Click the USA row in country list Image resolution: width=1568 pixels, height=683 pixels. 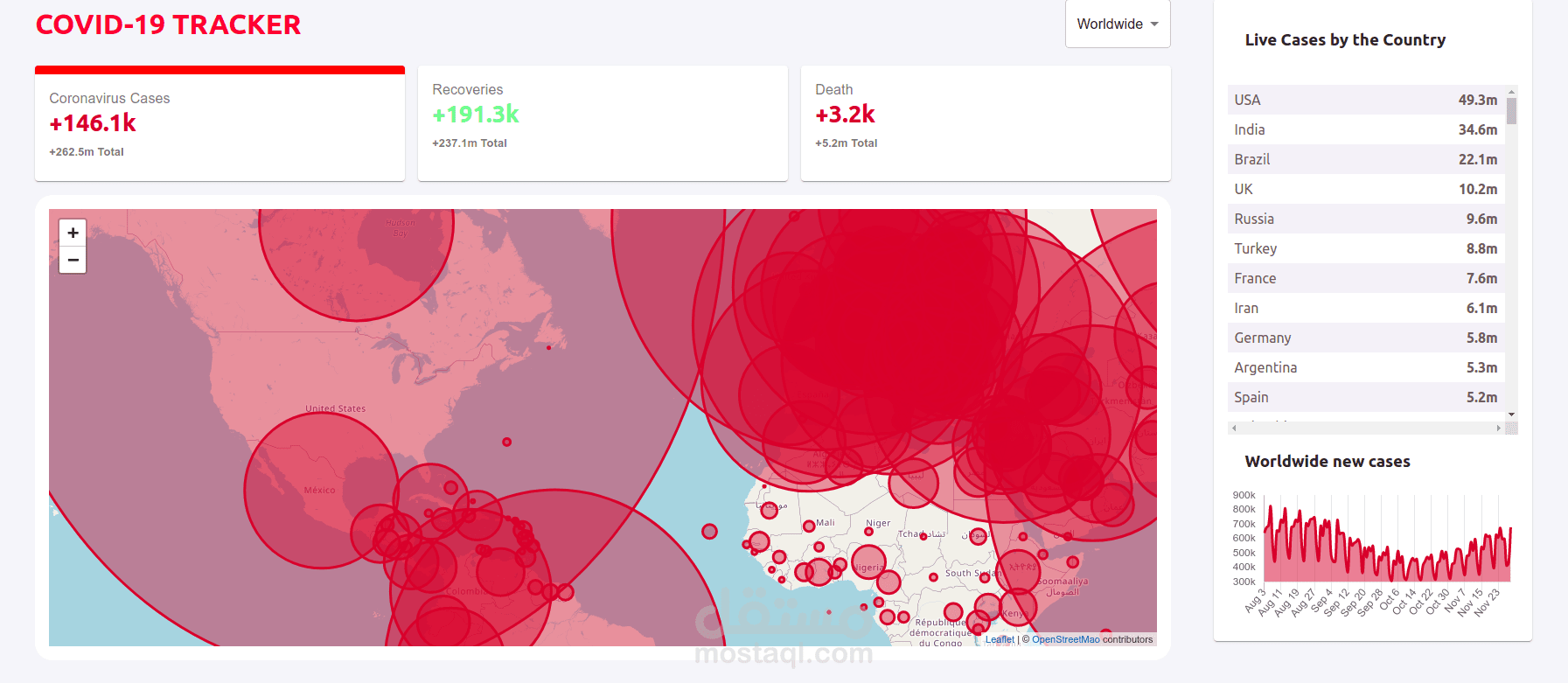click(x=1365, y=100)
